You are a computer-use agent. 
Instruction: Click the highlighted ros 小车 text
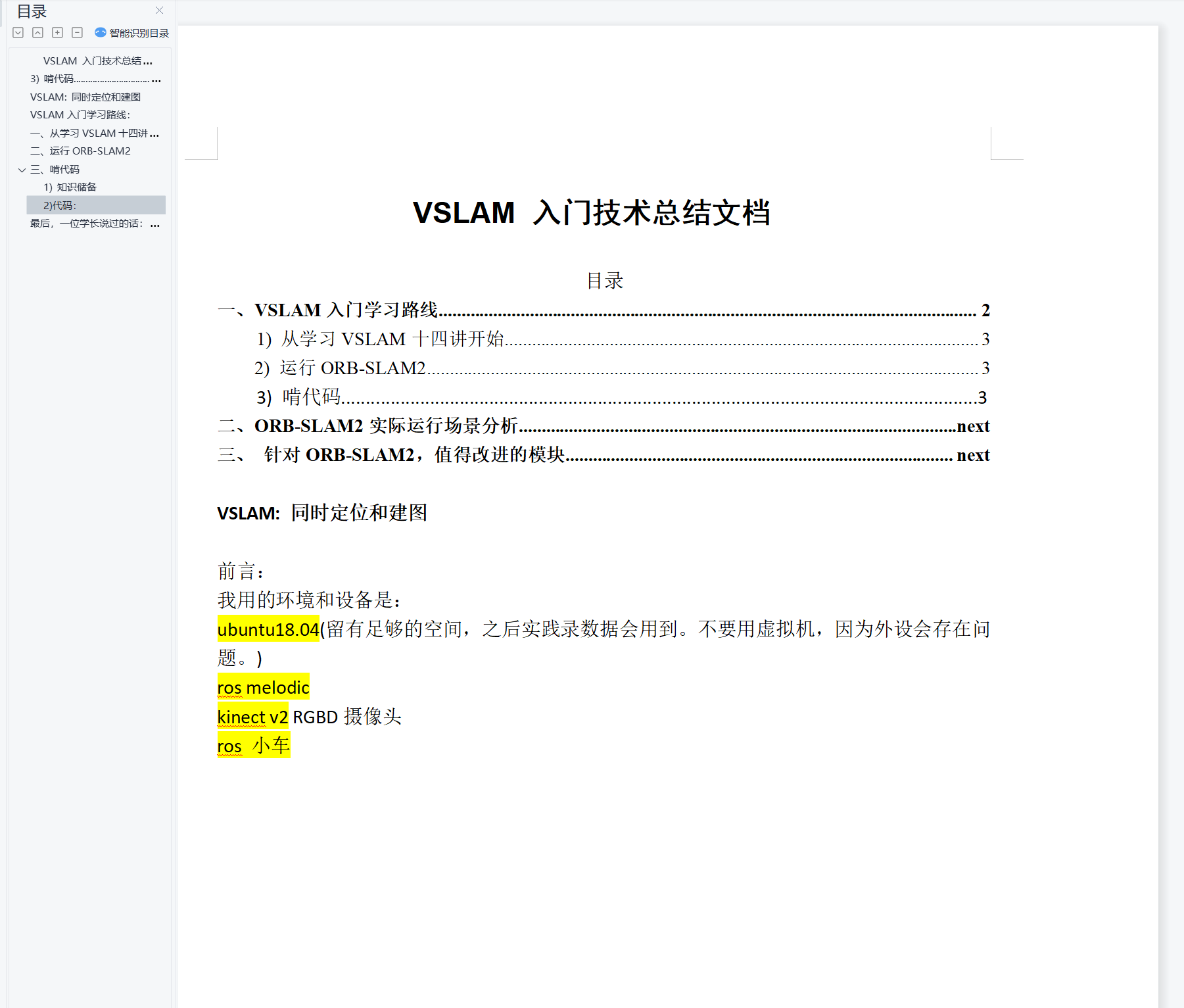click(x=254, y=746)
